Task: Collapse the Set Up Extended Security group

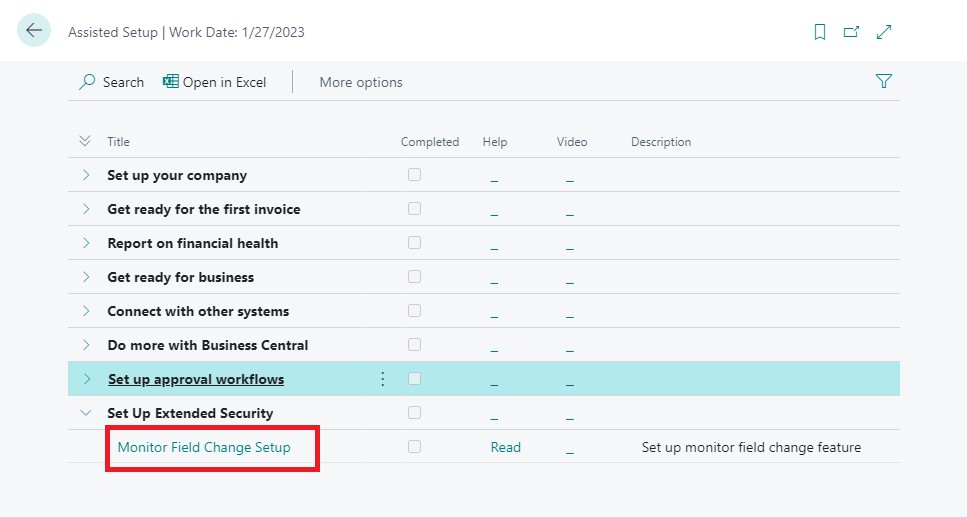Action: (86, 413)
